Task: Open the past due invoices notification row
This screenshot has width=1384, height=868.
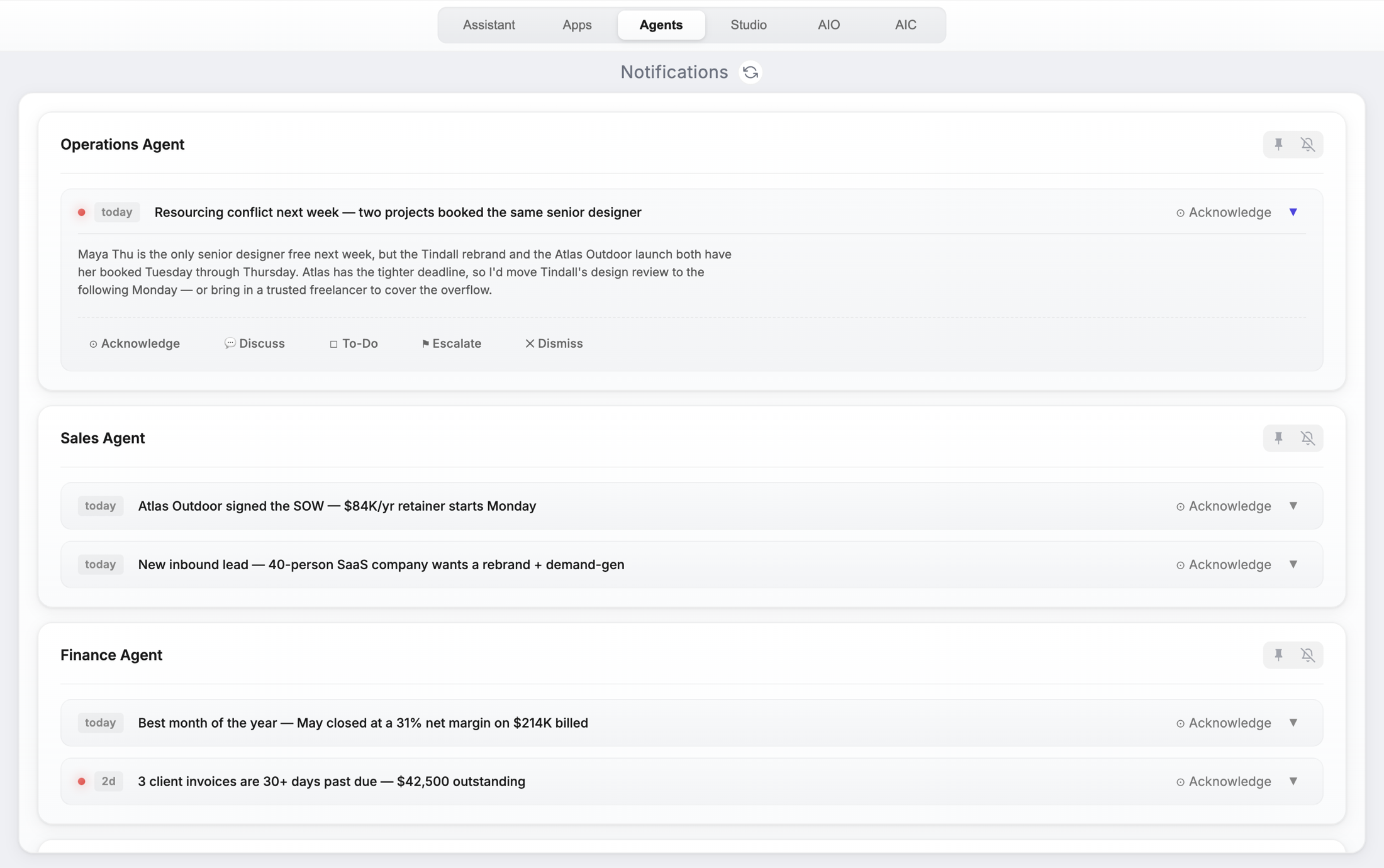Action: click(691, 782)
